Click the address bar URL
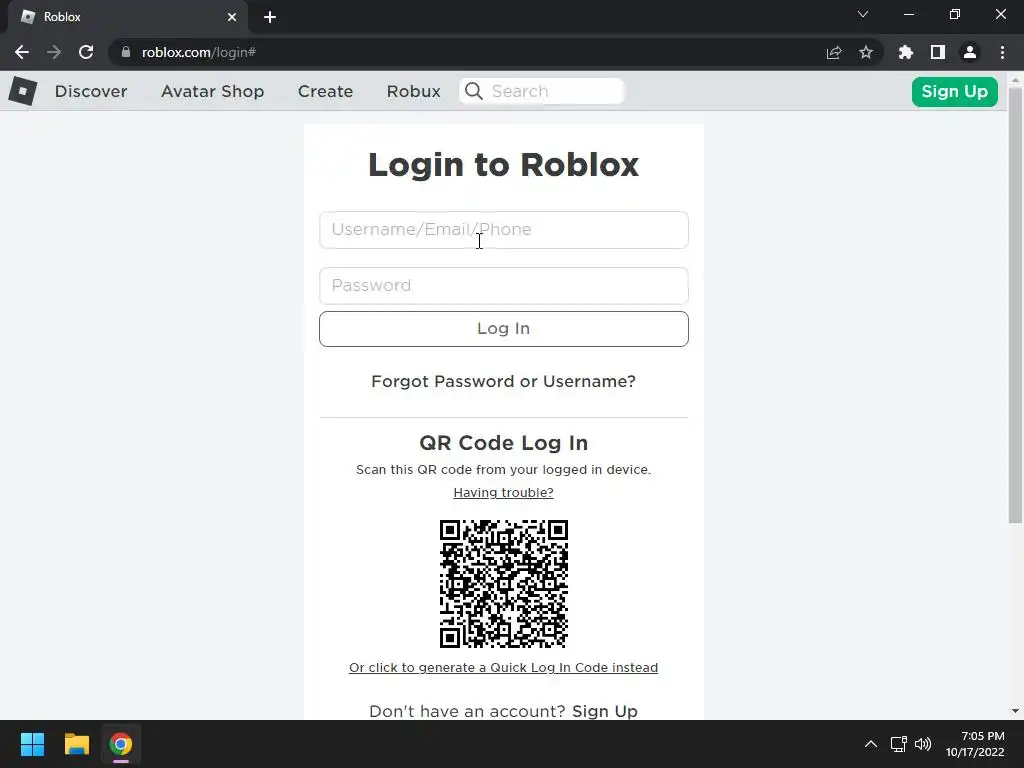Viewport: 1024px width, 768px height. click(199, 52)
